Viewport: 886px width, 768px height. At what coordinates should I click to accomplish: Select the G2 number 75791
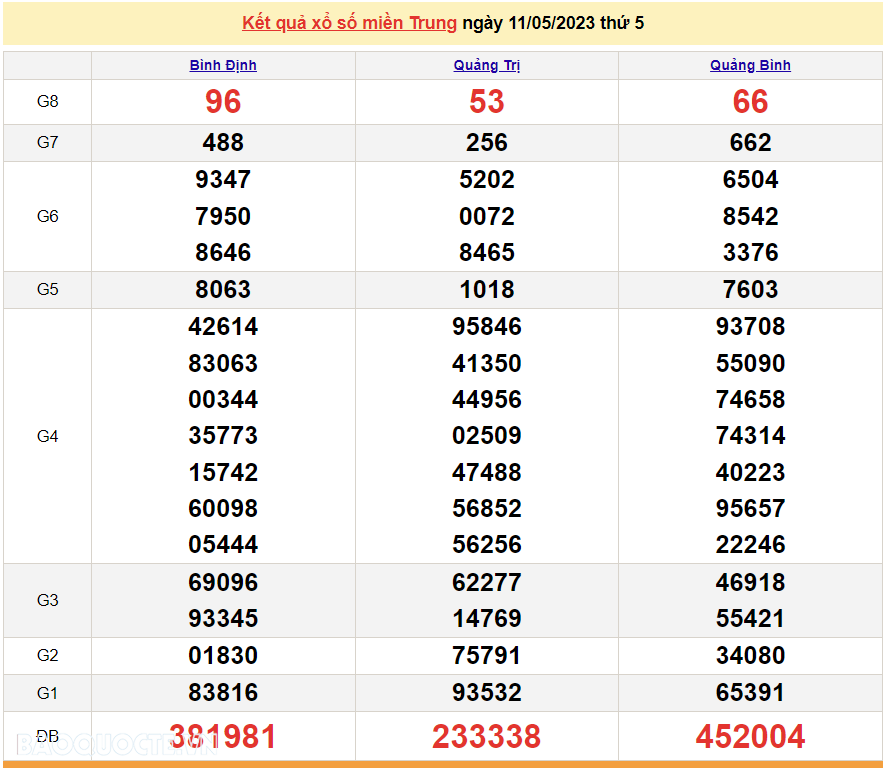click(487, 656)
